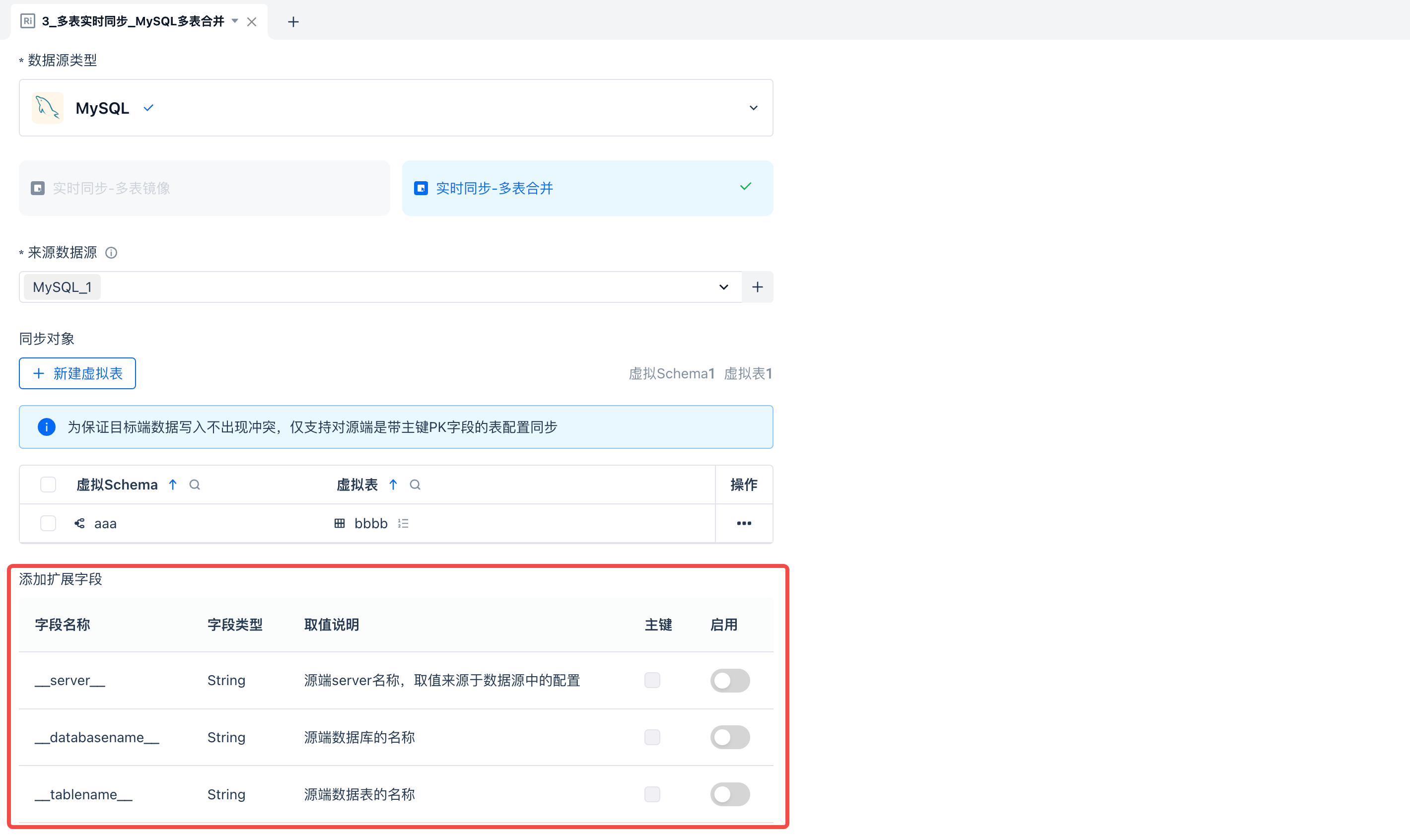Click plus icon to add new data source
The height and width of the screenshot is (840, 1410).
[x=757, y=287]
